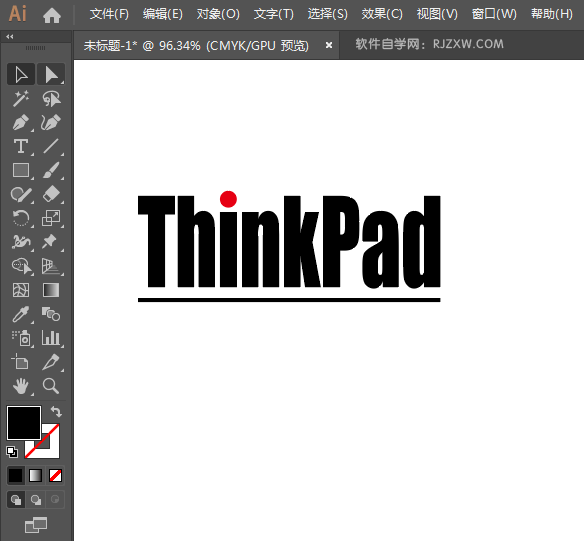The height and width of the screenshot is (541, 584).
Task: Choose the Gradient tool
Action: [51, 290]
